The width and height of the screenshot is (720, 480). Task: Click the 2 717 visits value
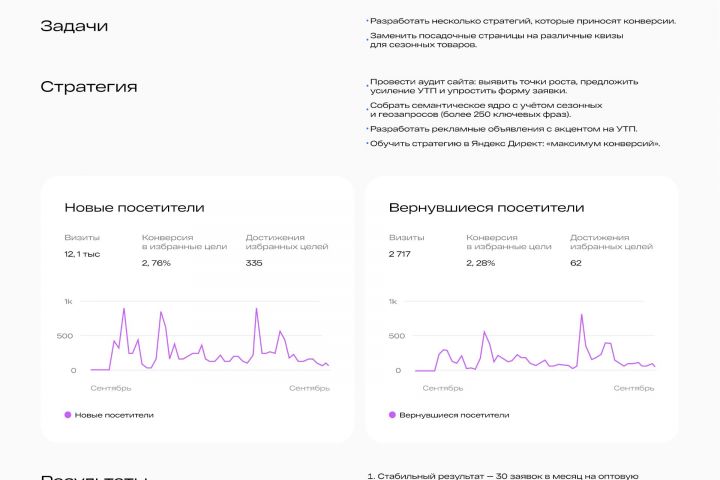point(402,255)
